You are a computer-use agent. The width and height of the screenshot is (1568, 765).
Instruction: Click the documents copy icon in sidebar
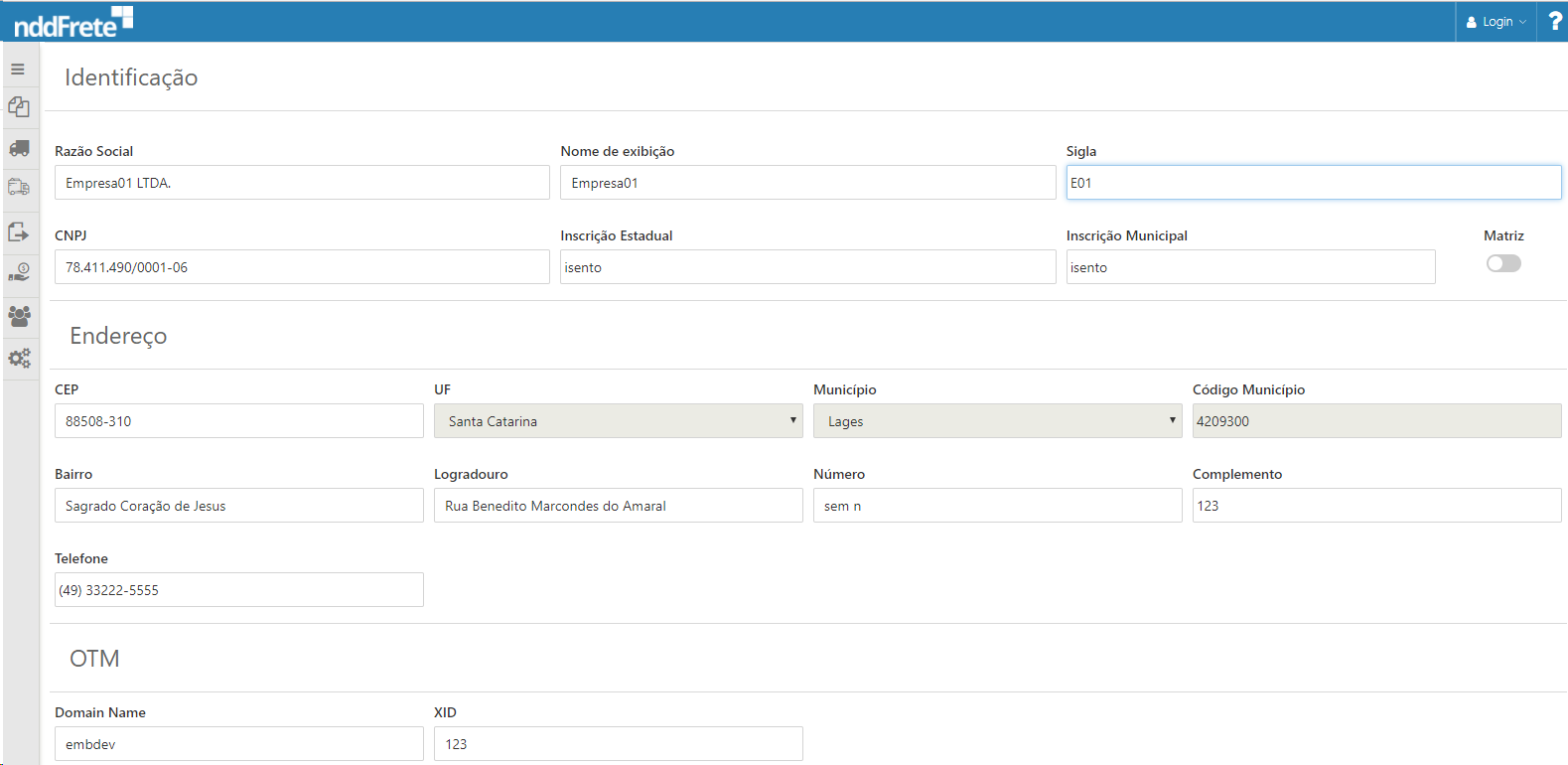(x=19, y=107)
